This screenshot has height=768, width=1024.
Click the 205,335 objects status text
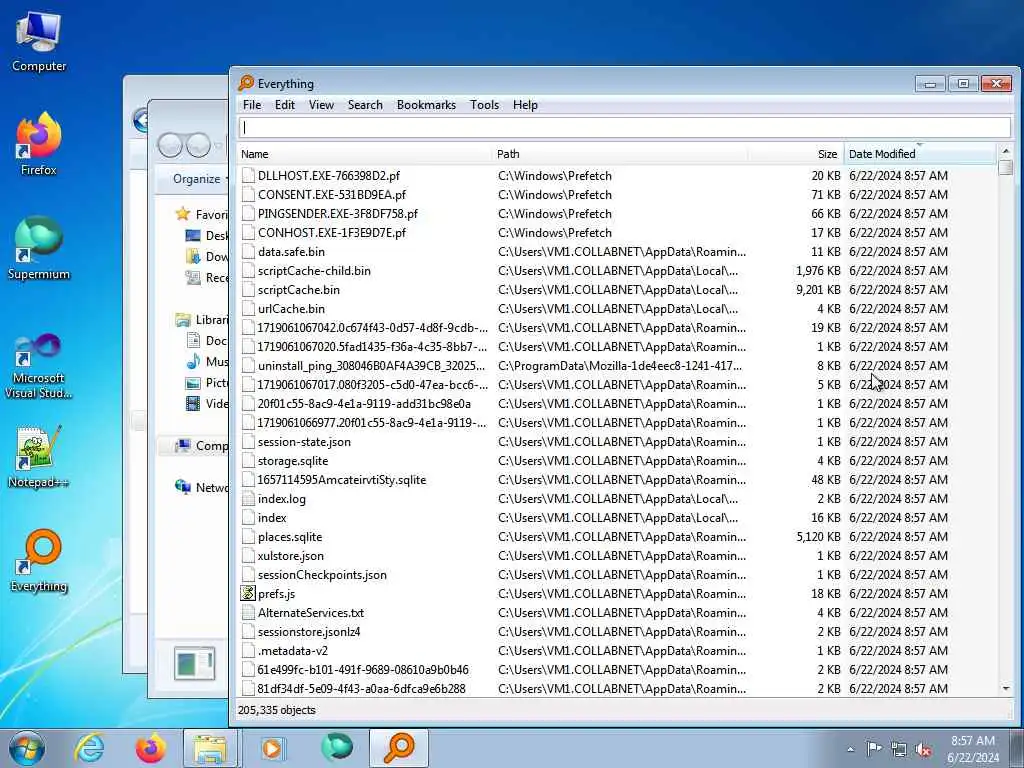(x=277, y=710)
